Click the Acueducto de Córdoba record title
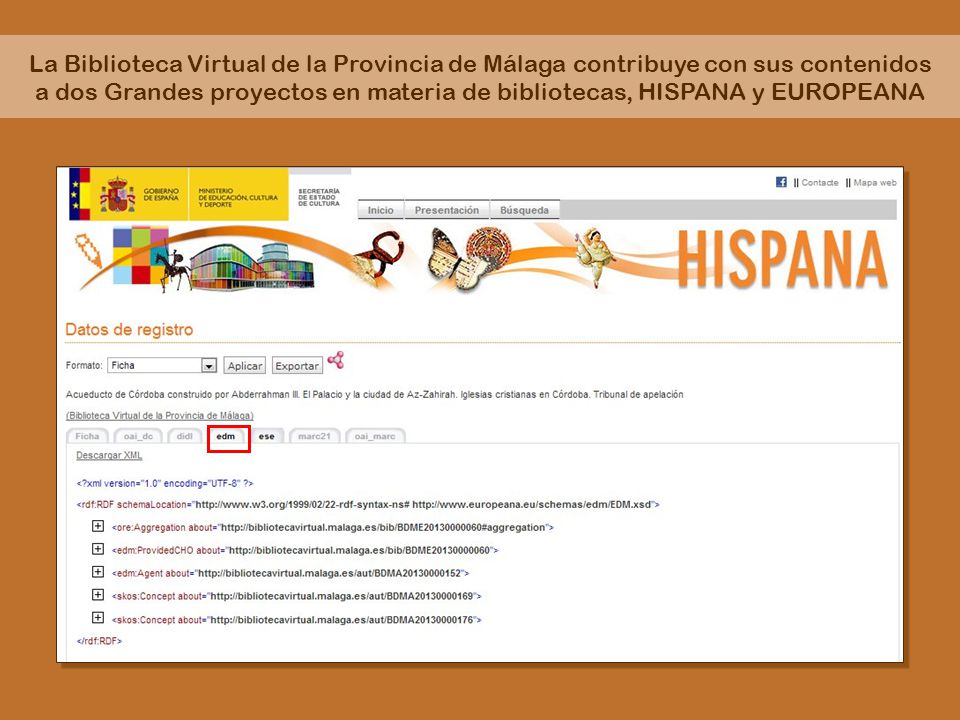The height and width of the screenshot is (720, 960). coord(374,394)
